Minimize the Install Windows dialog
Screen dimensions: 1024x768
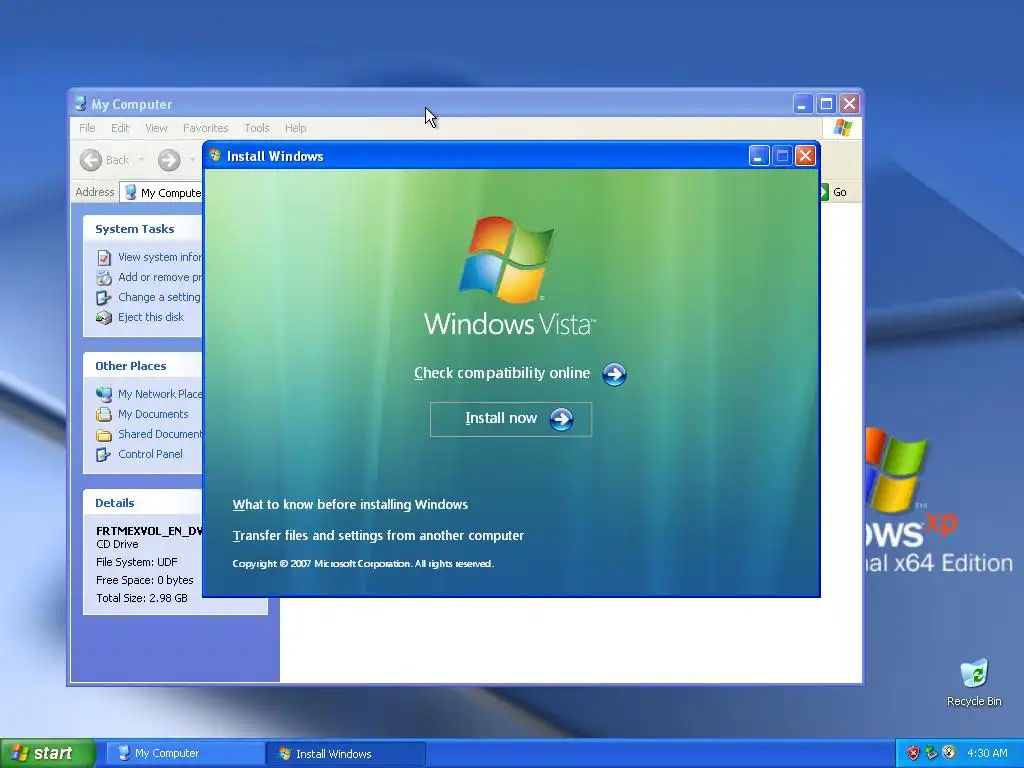pyautogui.click(x=758, y=156)
